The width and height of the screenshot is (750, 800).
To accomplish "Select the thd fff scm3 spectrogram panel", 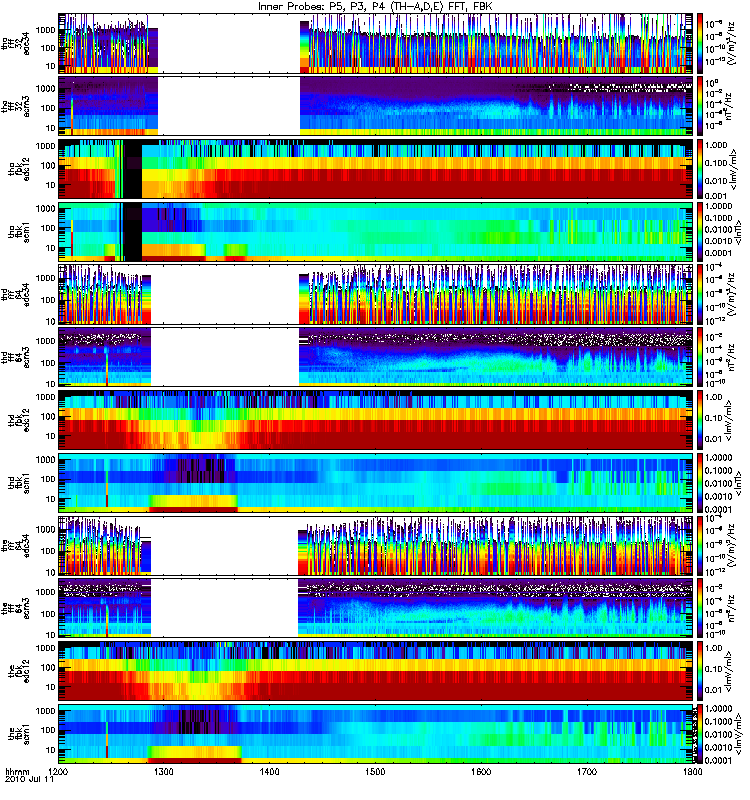I will pos(376,357).
